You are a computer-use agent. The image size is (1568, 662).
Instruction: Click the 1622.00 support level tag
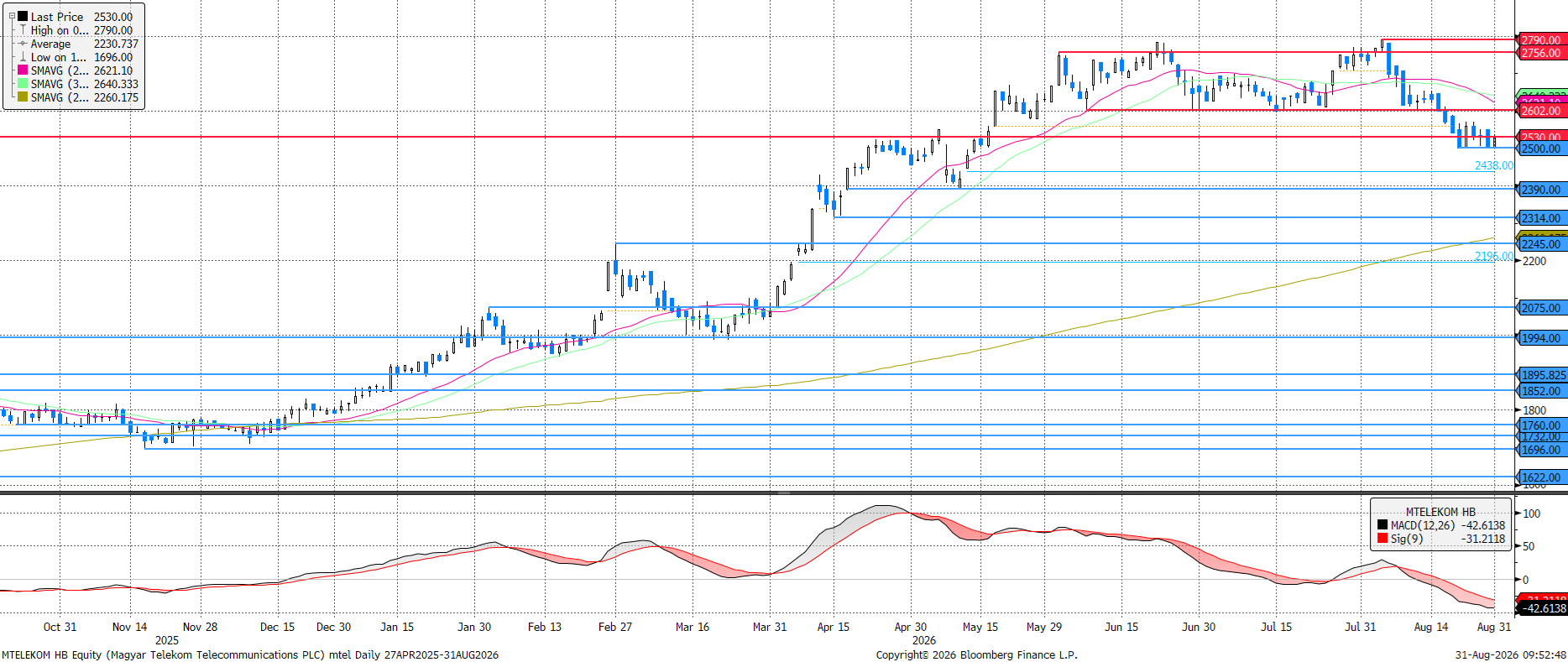tap(1540, 477)
